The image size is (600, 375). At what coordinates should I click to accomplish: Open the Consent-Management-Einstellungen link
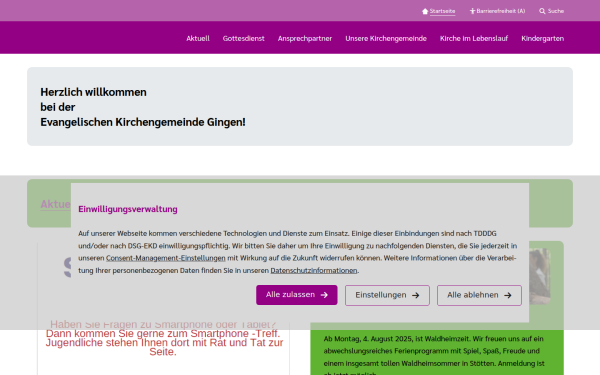pyautogui.click(x=166, y=258)
